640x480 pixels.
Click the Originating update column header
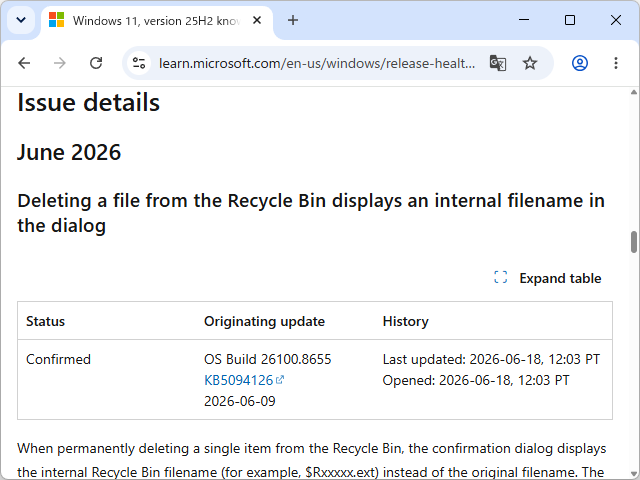[x=264, y=322]
